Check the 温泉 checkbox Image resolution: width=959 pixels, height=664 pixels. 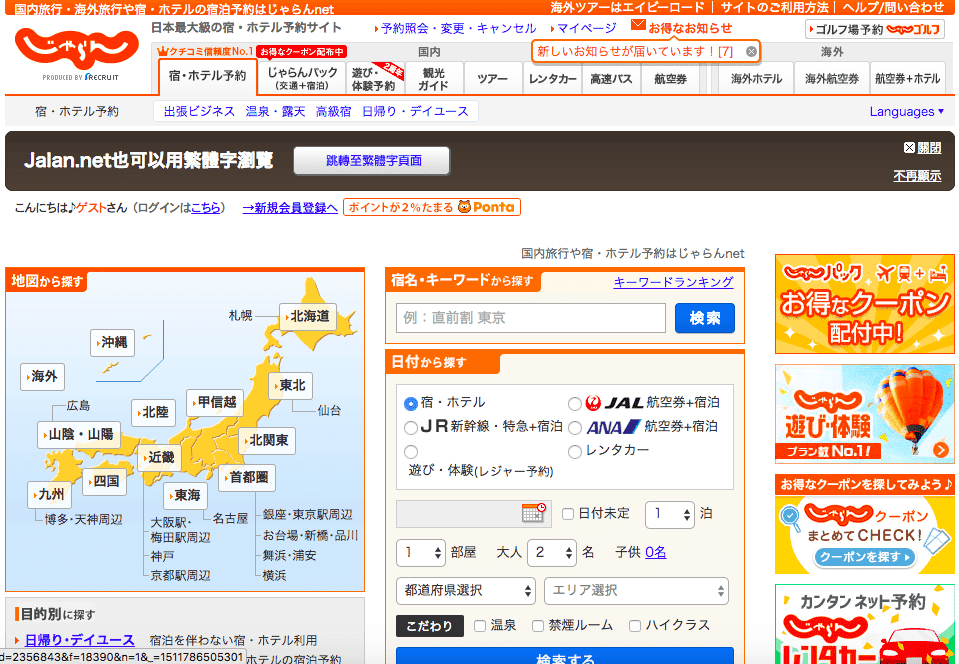[480, 625]
